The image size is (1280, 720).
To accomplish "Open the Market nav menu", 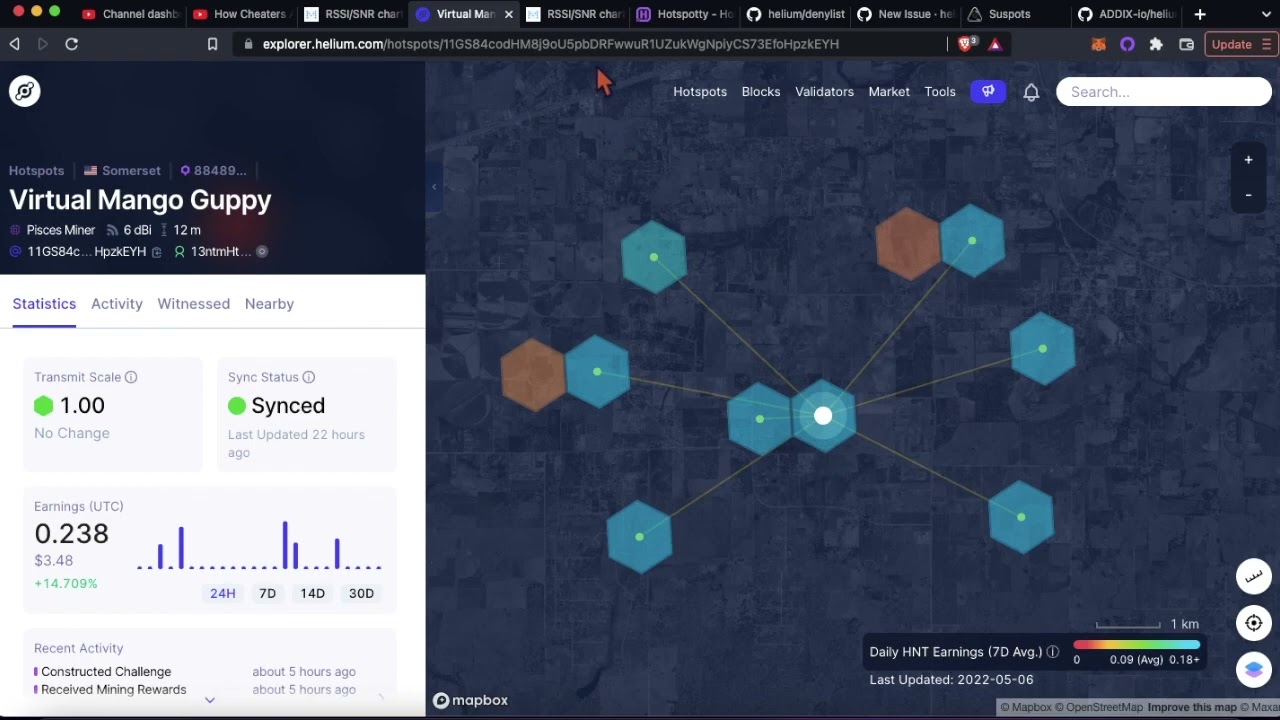I will pos(889,92).
